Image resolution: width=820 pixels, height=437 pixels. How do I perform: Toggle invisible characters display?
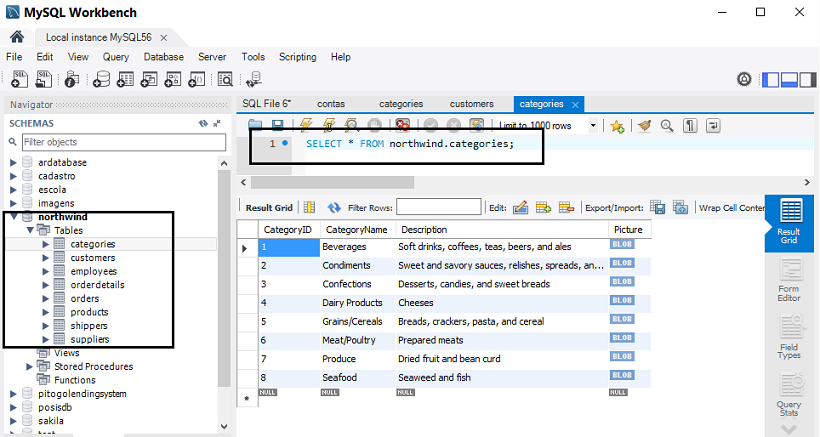pyautogui.click(x=690, y=126)
